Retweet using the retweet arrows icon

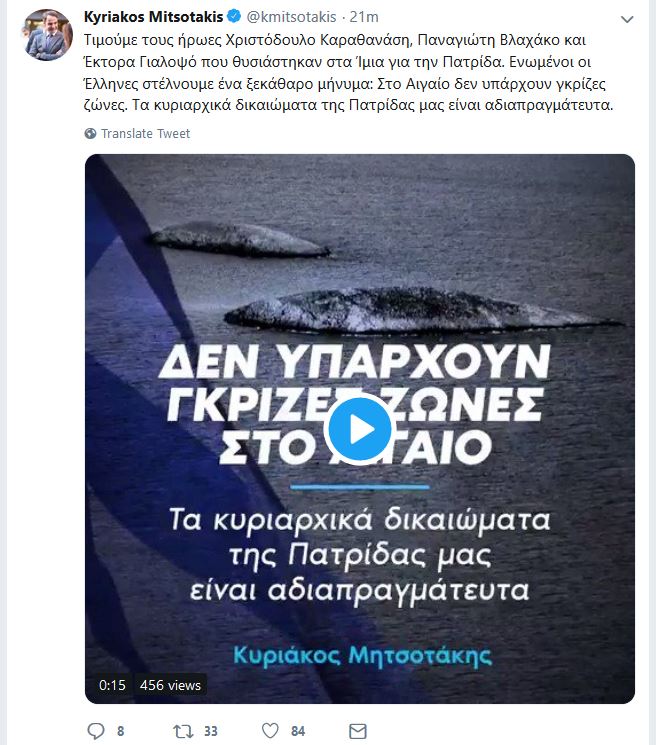[x=183, y=731]
